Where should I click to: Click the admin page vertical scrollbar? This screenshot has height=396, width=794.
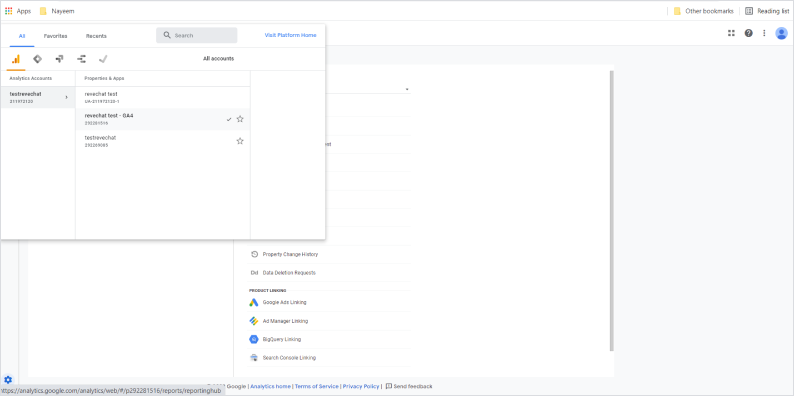[x=612, y=210]
